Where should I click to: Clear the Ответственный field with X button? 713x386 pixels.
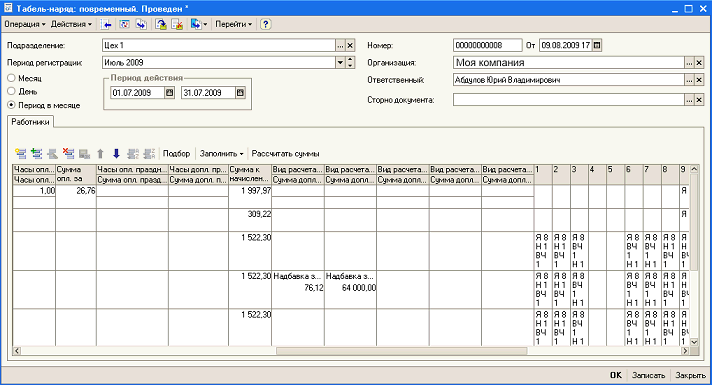pyautogui.click(x=699, y=80)
